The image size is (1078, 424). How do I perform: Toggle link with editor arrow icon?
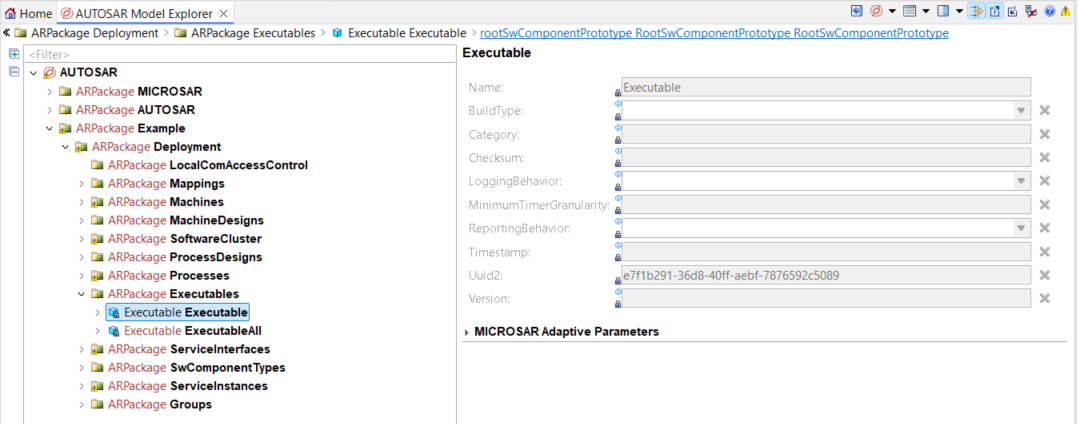977,11
